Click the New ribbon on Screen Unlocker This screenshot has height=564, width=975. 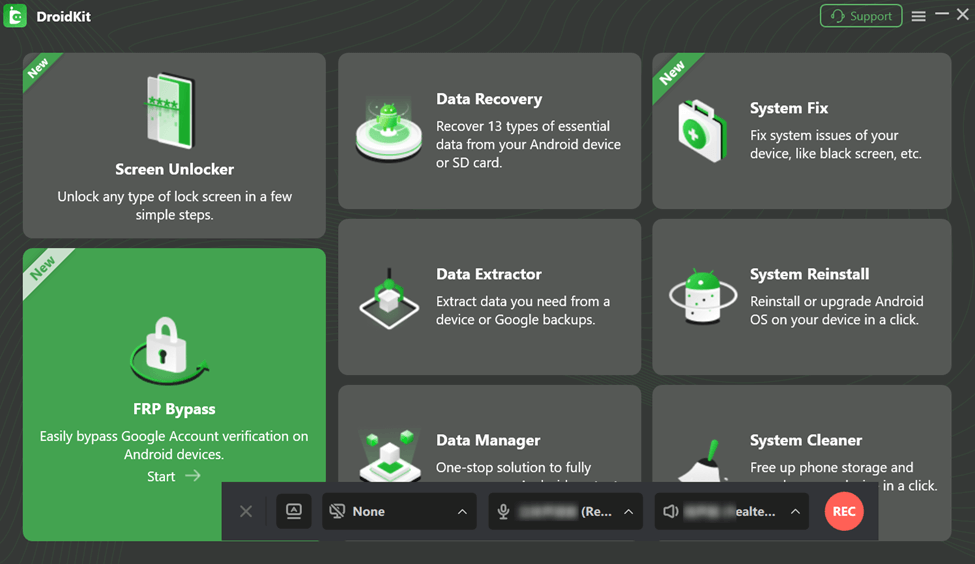tap(39, 68)
